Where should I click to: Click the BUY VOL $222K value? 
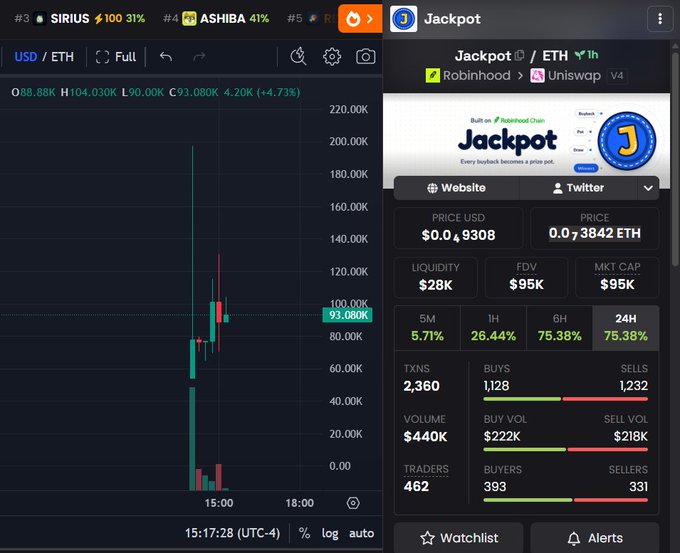click(x=502, y=436)
